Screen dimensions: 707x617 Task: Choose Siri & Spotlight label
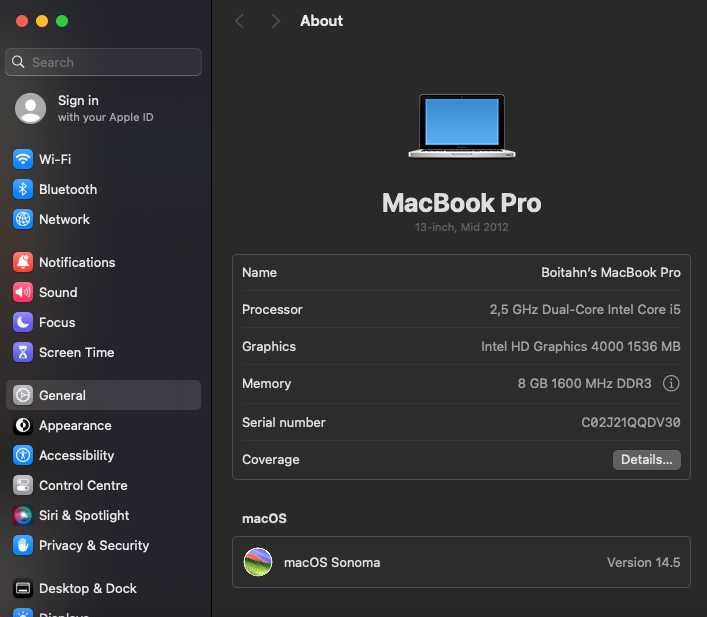84,515
